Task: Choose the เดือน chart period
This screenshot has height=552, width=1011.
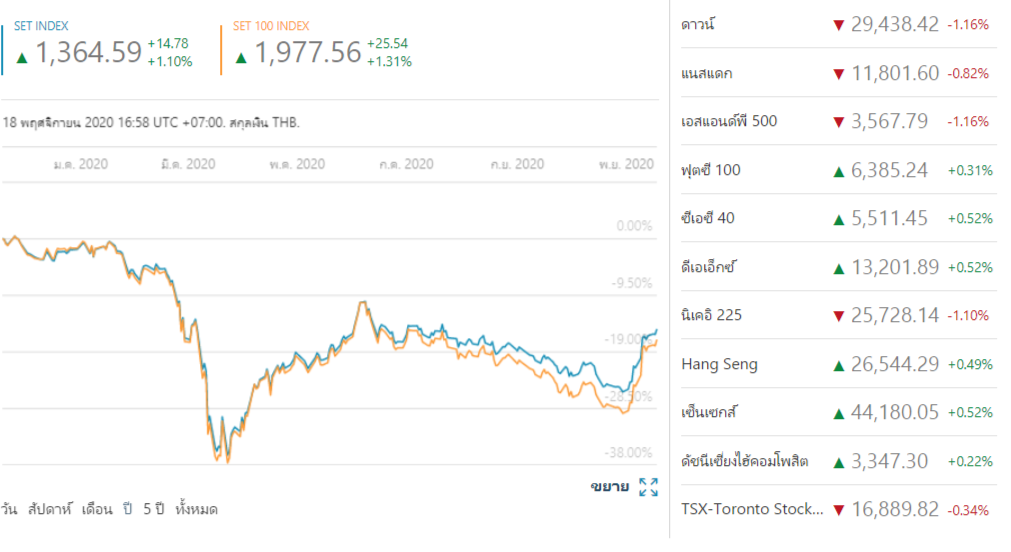Action: (97, 509)
